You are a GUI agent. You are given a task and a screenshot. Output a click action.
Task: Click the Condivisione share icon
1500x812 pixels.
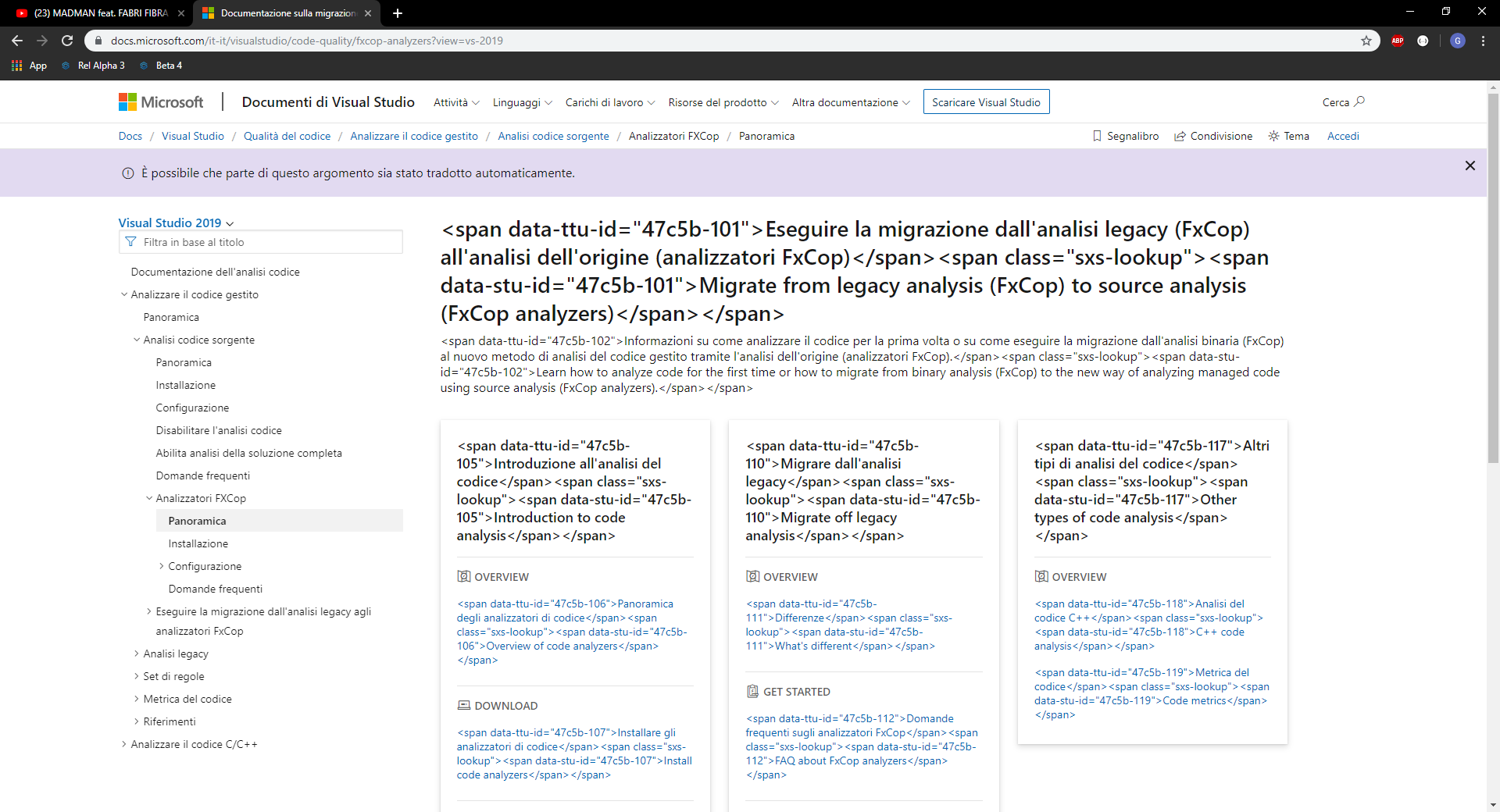(x=1180, y=136)
